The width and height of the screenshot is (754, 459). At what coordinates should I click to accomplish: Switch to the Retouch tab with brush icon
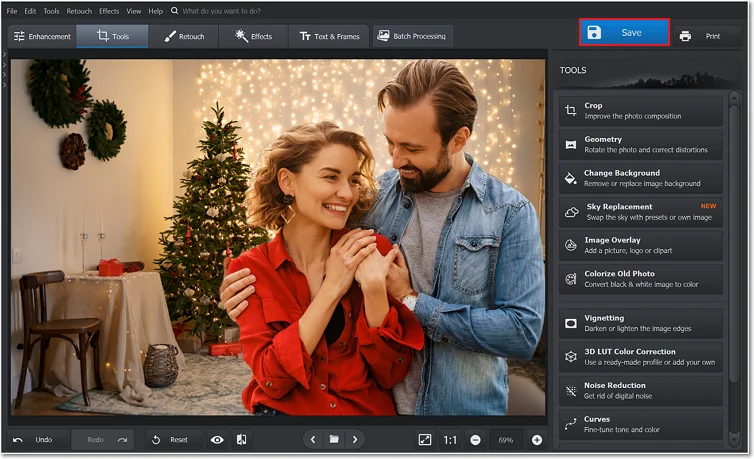click(x=184, y=36)
